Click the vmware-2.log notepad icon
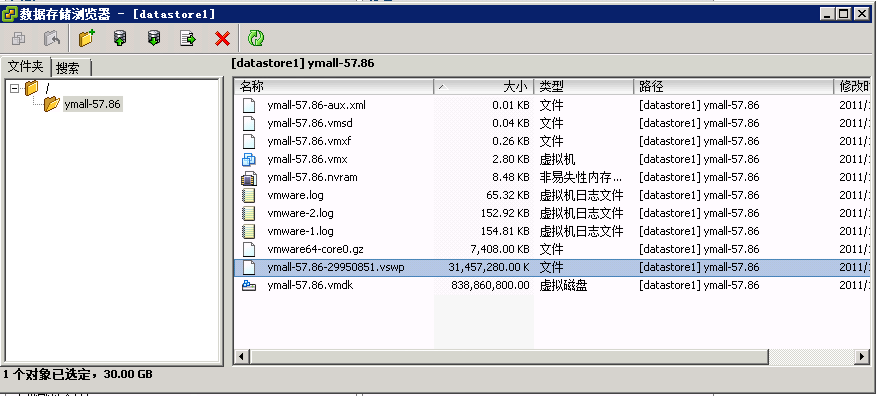 click(249, 214)
